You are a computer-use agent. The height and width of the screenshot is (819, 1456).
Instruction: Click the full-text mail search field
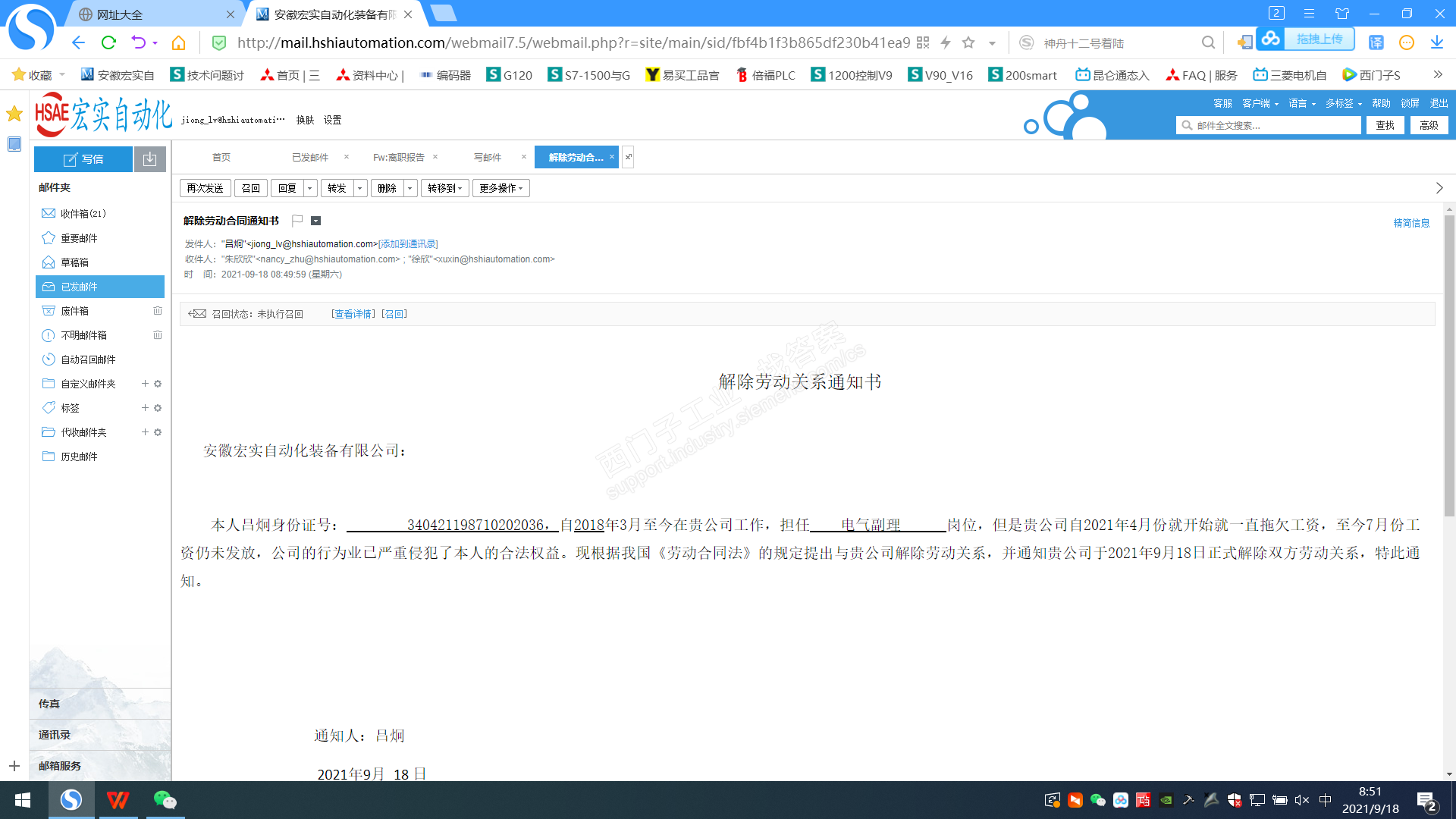pyautogui.click(x=1274, y=126)
